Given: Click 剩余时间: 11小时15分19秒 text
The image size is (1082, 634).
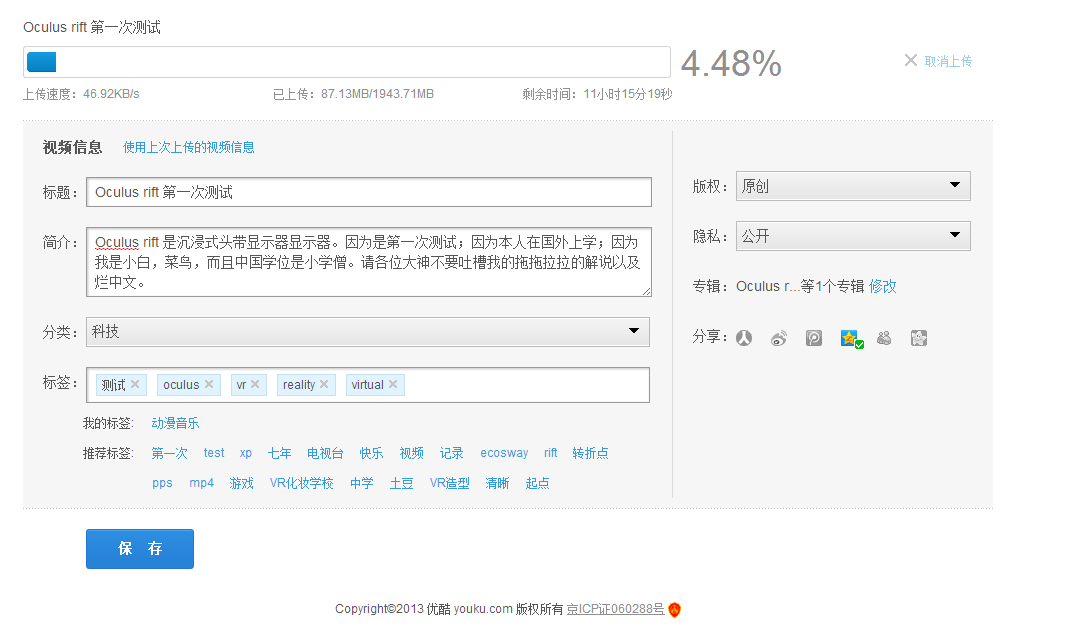Looking at the screenshot, I should pos(597,94).
